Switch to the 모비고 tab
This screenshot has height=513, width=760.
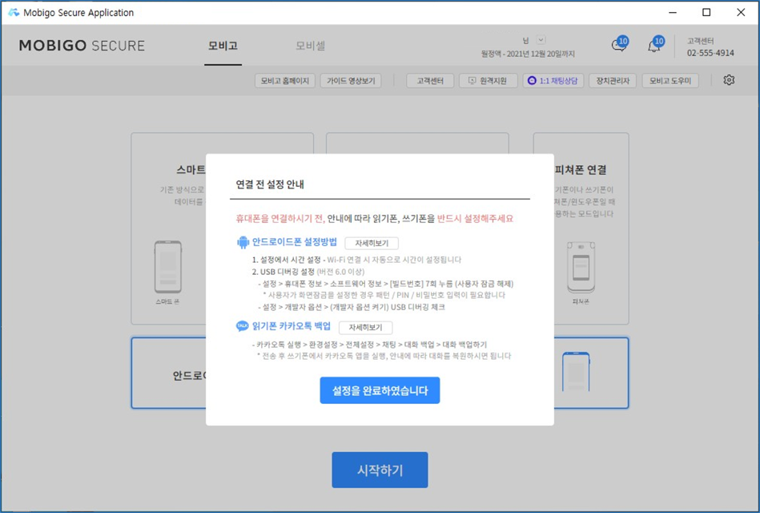coord(223,46)
